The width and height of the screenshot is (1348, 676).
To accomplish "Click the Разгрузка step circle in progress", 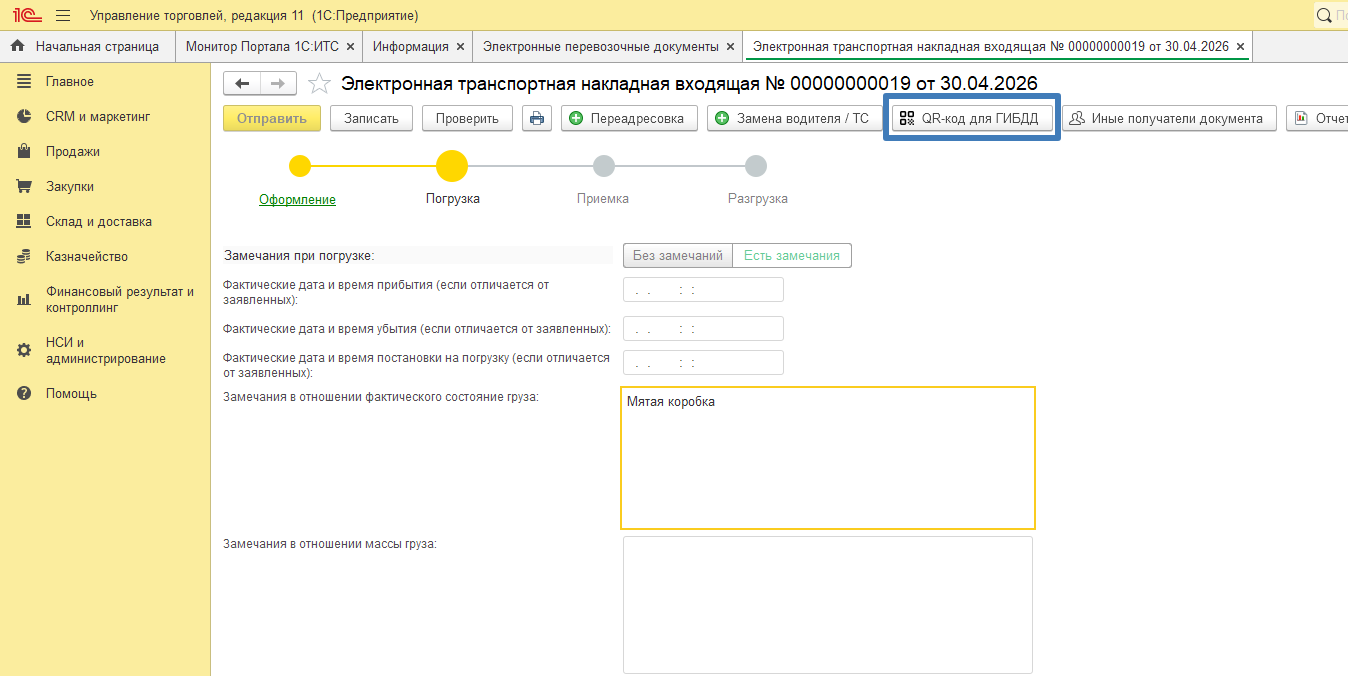I will pos(756,166).
